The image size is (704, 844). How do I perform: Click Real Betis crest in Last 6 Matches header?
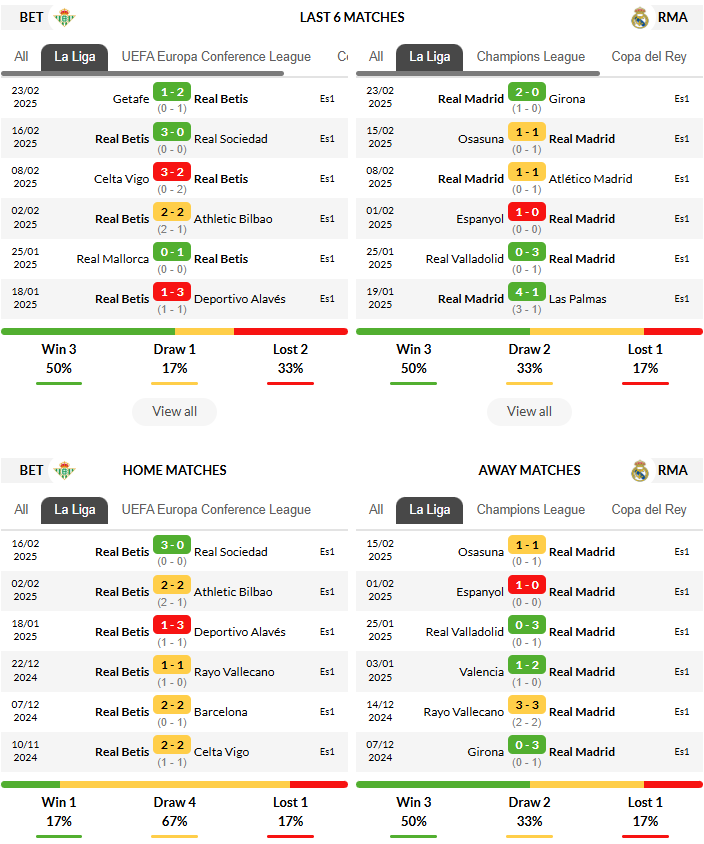(x=65, y=17)
